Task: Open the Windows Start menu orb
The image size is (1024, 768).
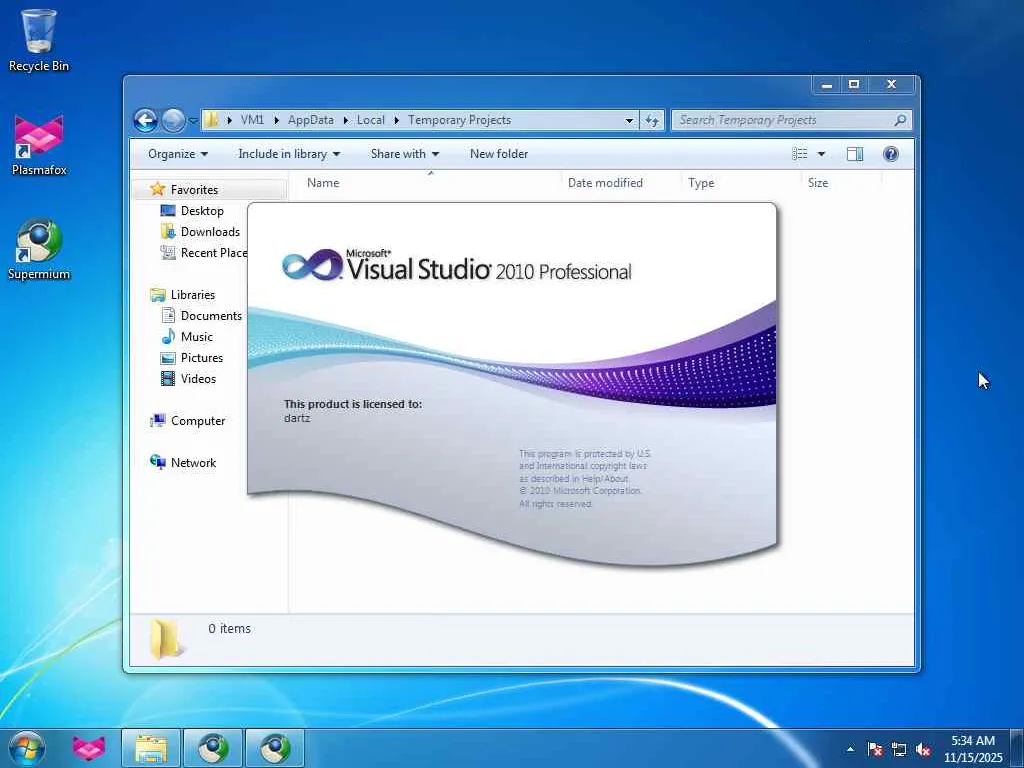Action: click(x=27, y=748)
